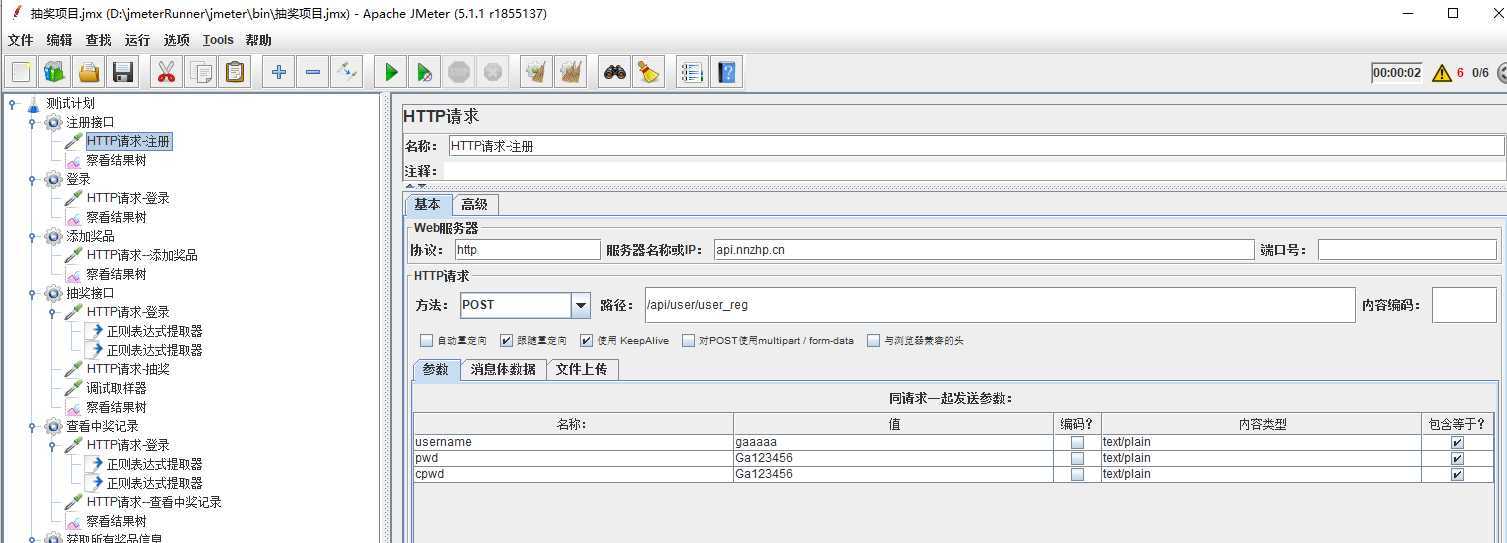Check the 与浏览器兼容的头 checkbox
Viewport: 1507px width, 543px height.
(873, 340)
